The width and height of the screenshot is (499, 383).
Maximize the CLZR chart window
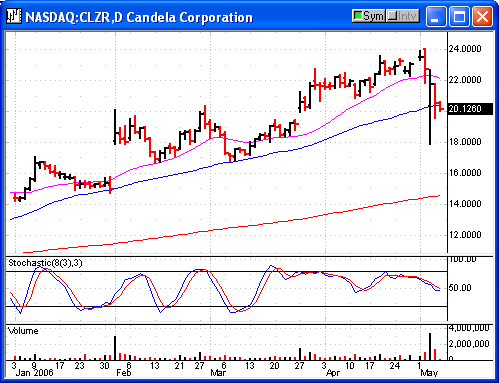pyautogui.click(x=459, y=16)
